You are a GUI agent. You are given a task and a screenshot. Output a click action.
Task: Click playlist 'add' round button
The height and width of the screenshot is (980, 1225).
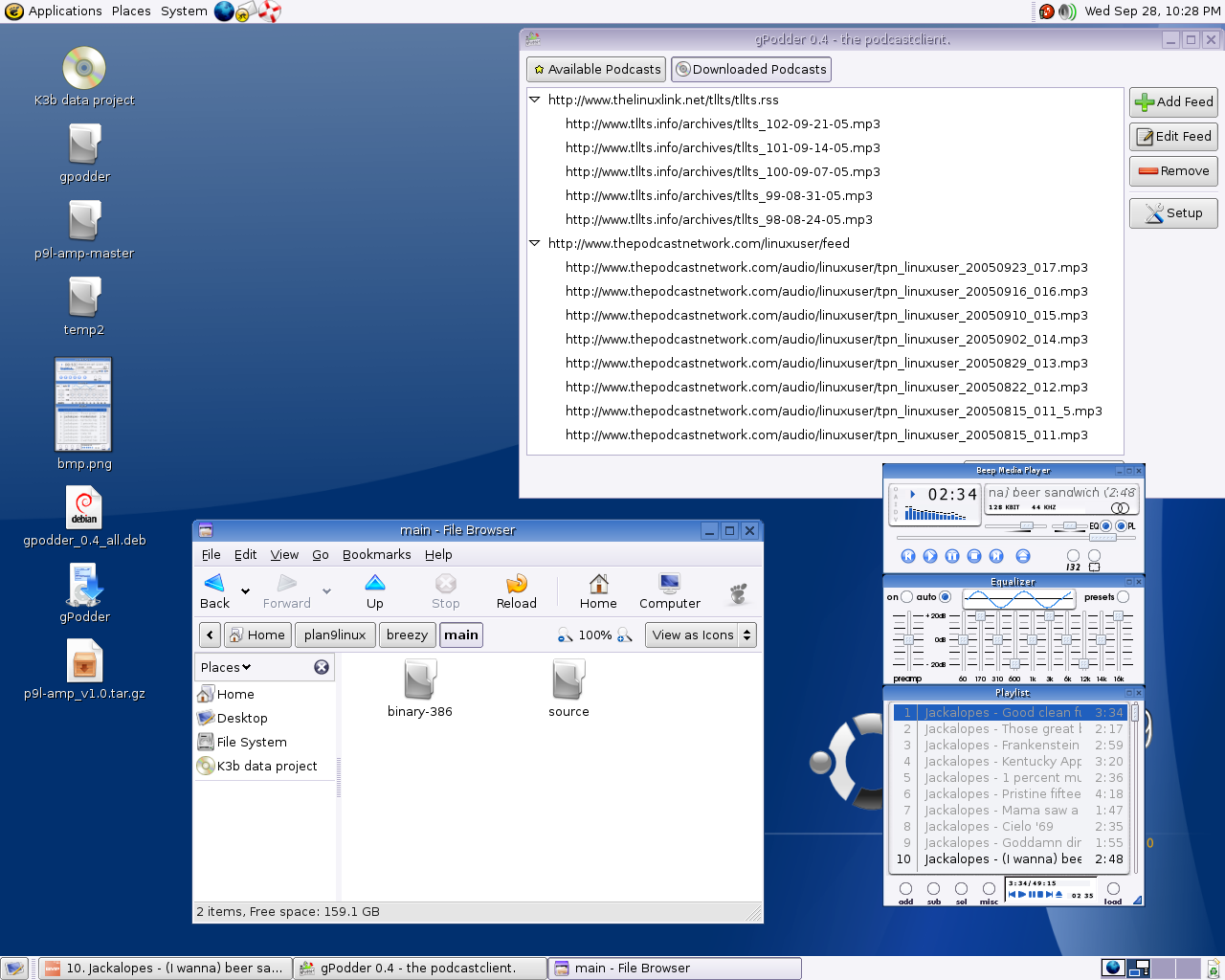pyautogui.click(x=905, y=888)
